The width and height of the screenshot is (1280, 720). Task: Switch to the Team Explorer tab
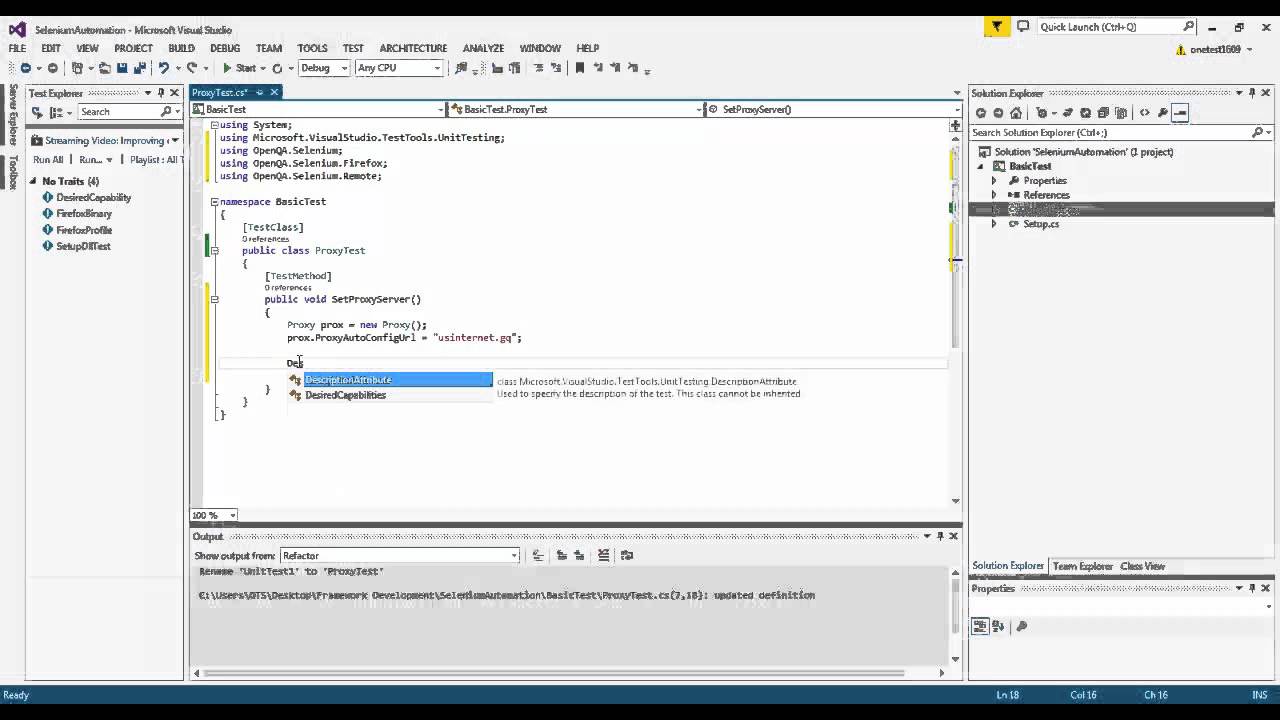coord(1082,566)
